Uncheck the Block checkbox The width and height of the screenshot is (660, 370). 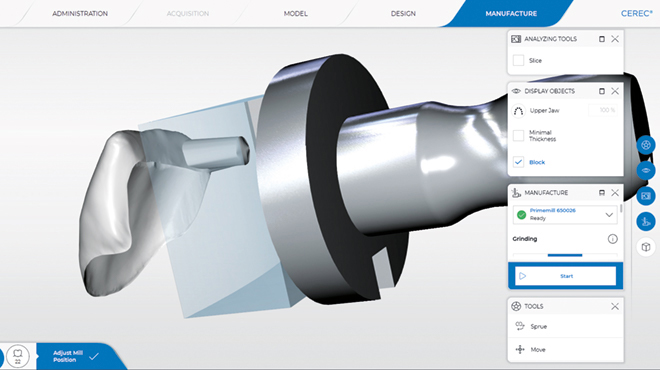pyautogui.click(x=519, y=162)
